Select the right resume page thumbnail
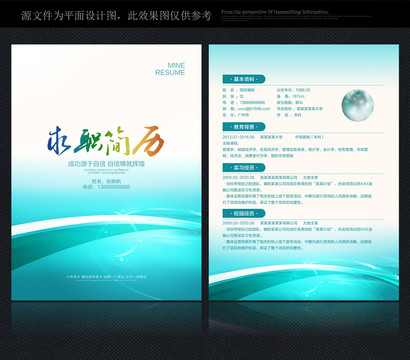 pos(304,172)
